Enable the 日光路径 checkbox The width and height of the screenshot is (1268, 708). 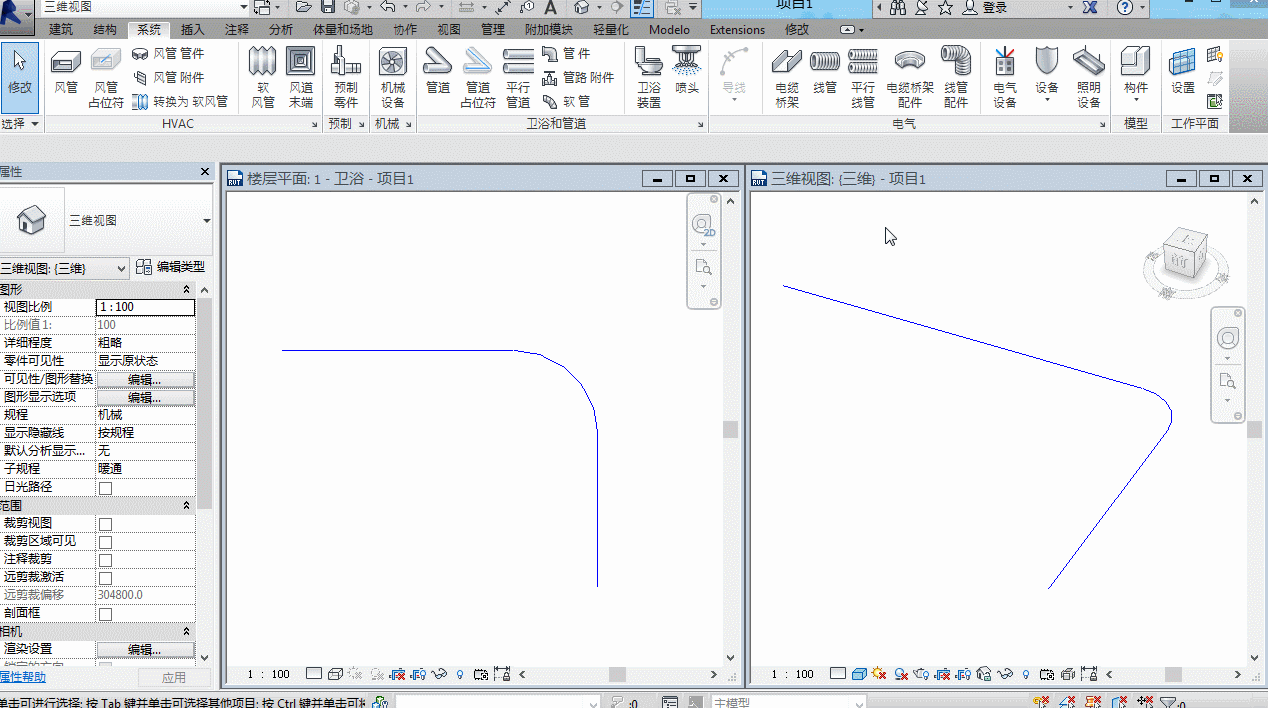[x=105, y=488]
